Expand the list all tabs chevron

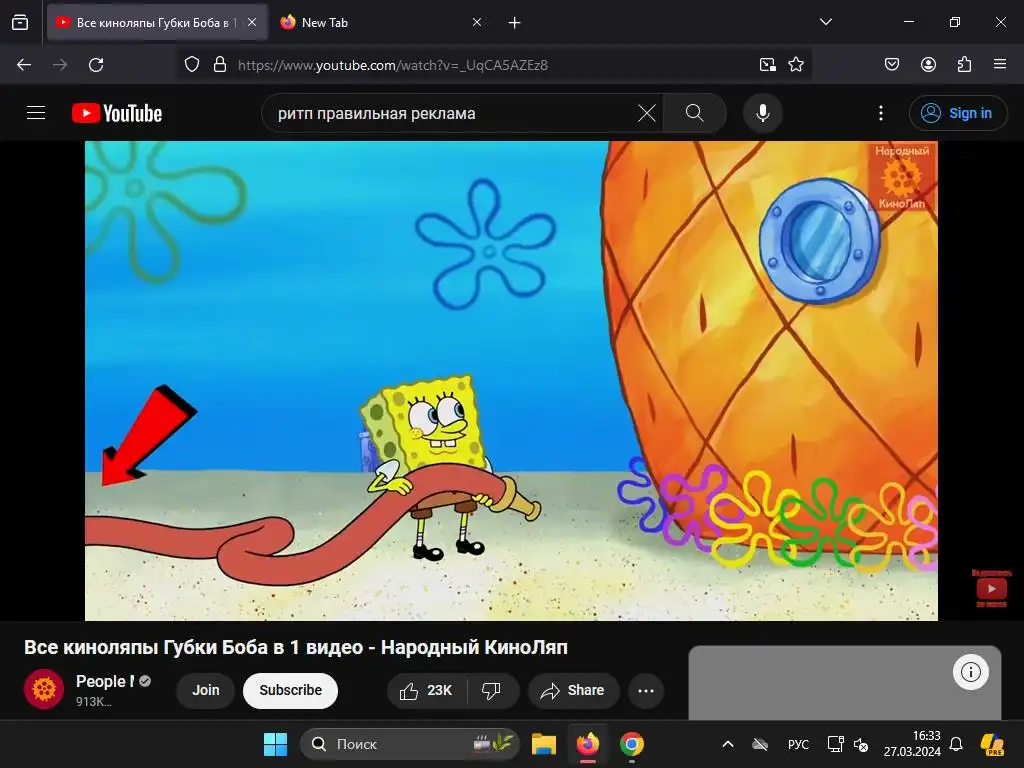[x=825, y=22]
